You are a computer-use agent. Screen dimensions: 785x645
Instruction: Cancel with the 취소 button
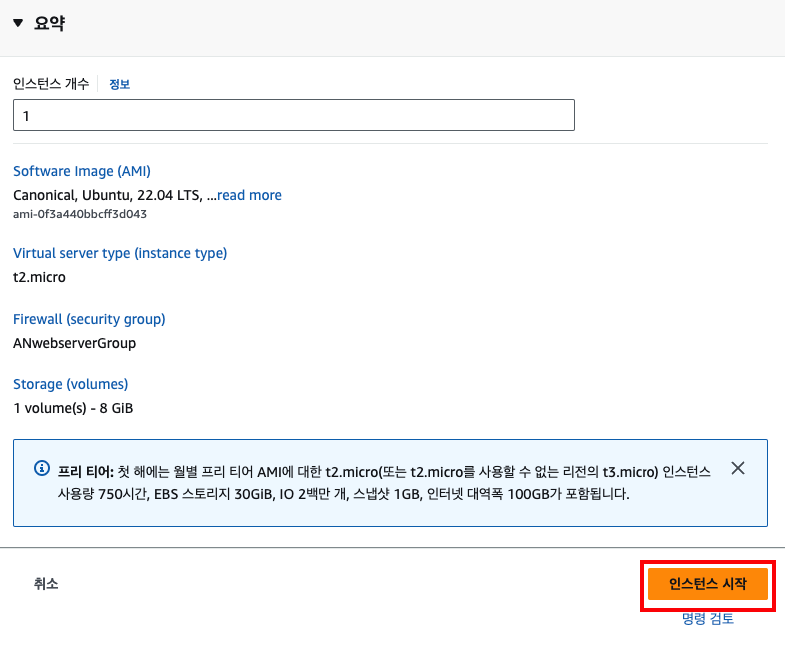[46, 583]
